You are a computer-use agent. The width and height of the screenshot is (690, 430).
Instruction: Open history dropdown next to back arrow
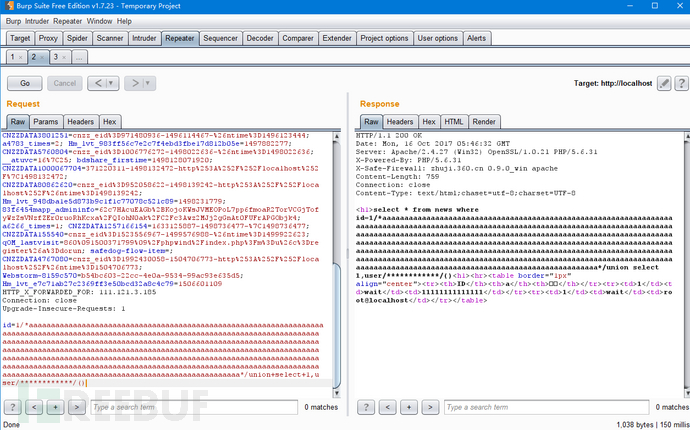[112, 83]
